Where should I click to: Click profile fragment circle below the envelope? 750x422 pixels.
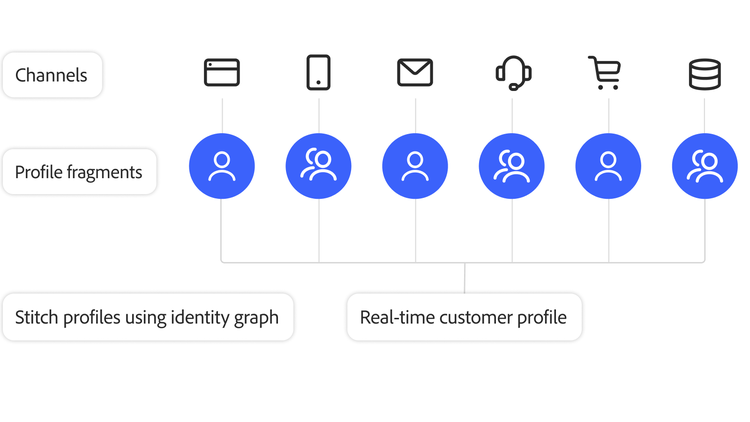pyautogui.click(x=415, y=166)
